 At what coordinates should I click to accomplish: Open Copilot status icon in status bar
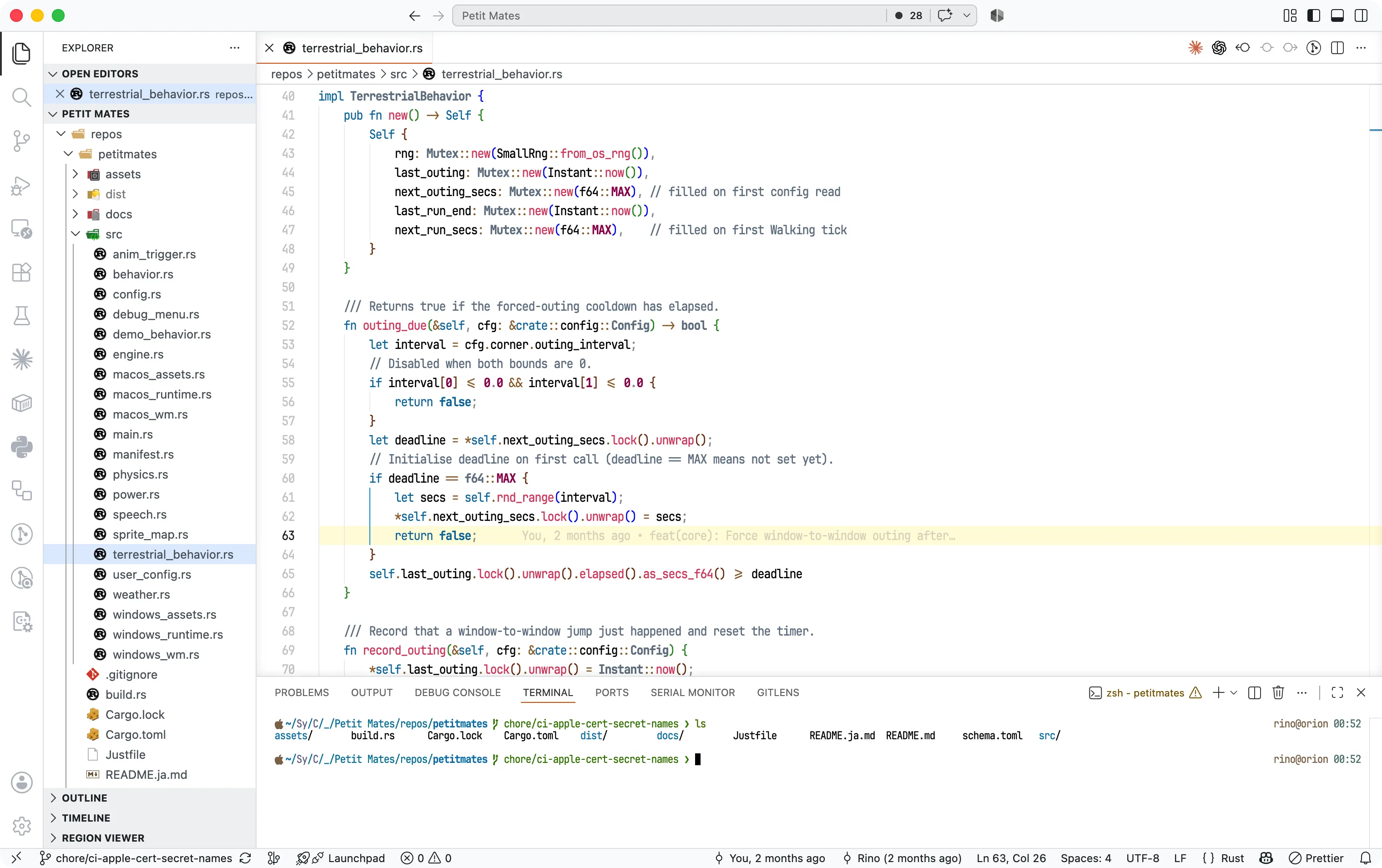pos(1266,858)
